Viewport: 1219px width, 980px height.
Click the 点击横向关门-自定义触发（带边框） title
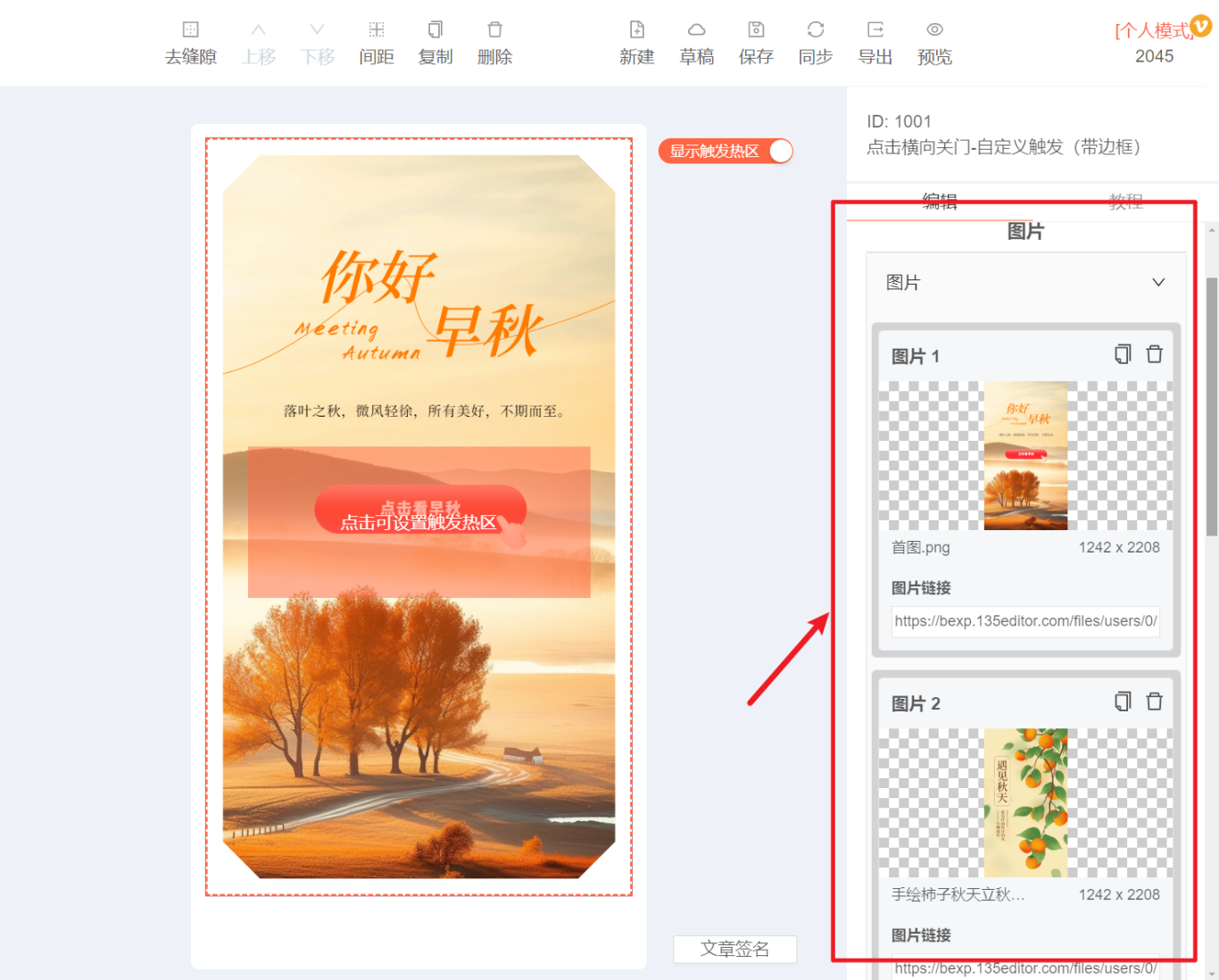(1008, 147)
